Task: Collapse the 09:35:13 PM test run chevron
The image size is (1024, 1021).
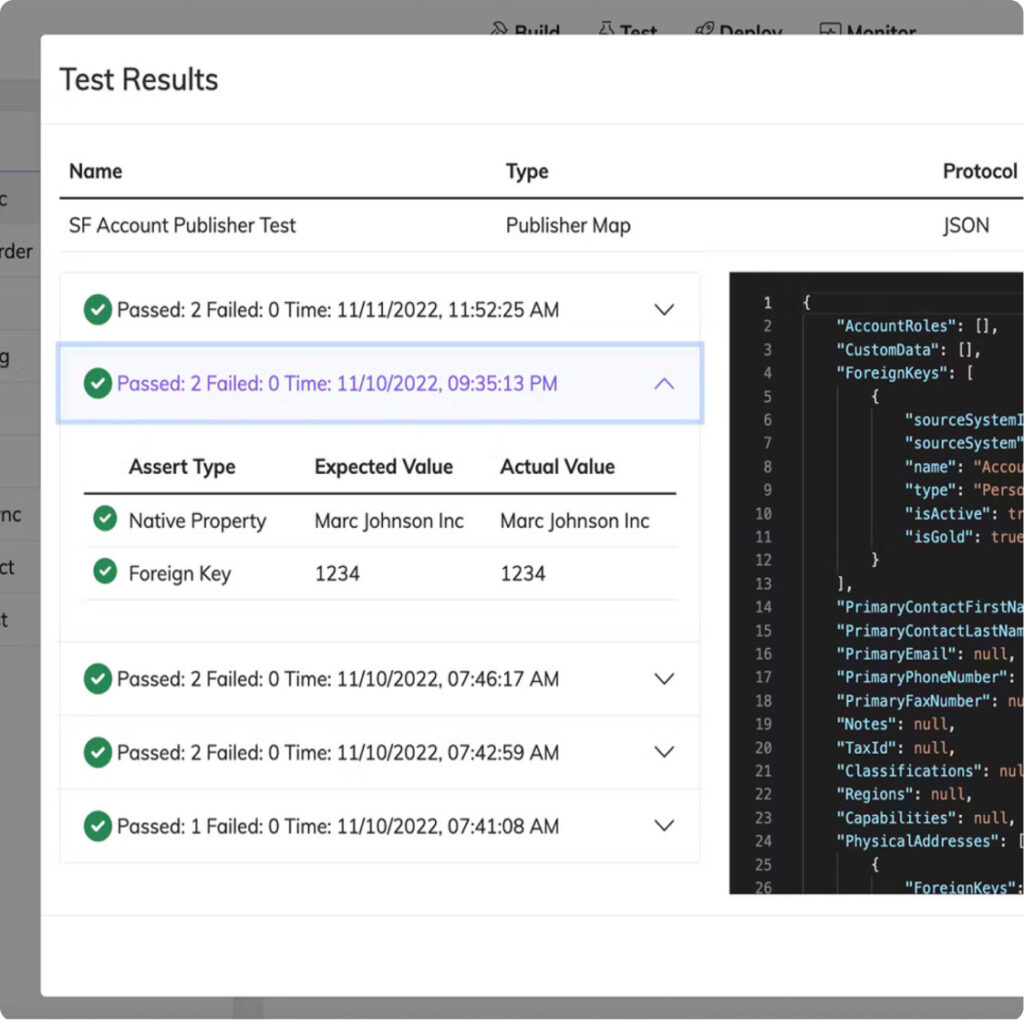Action: [664, 383]
